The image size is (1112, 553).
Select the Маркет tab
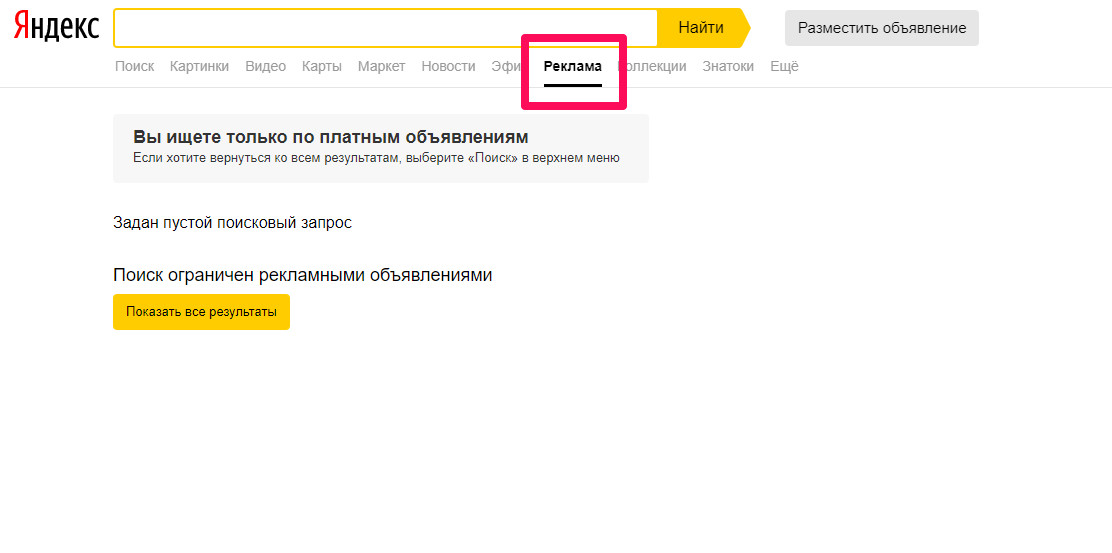coord(382,67)
